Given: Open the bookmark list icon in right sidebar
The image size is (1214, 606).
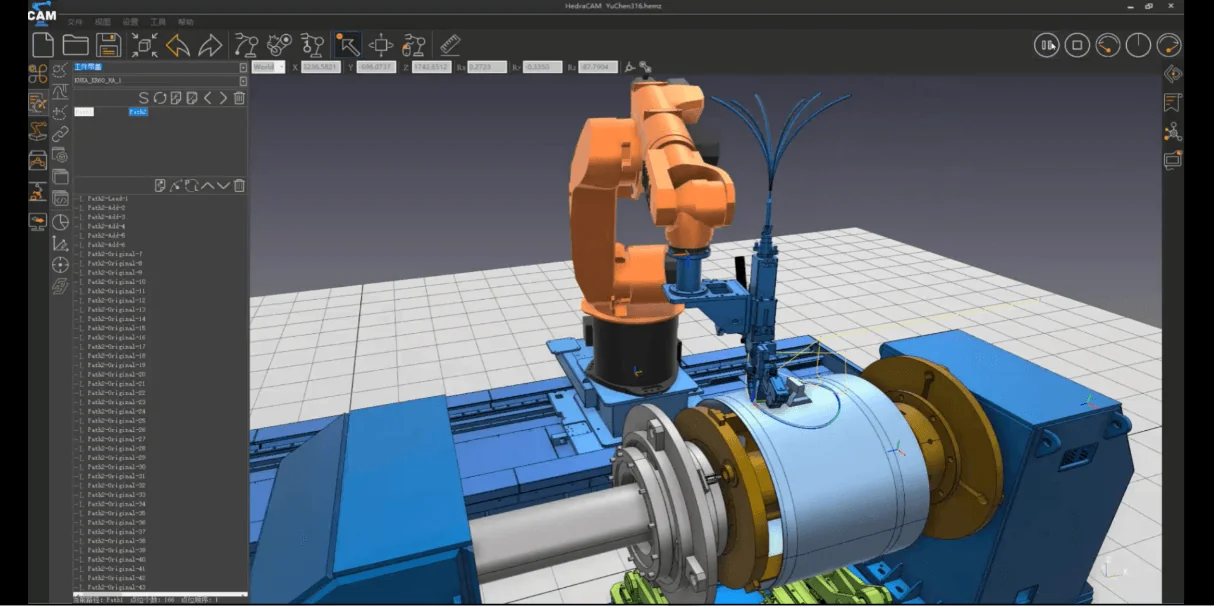Looking at the screenshot, I should [x=1173, y=103].
